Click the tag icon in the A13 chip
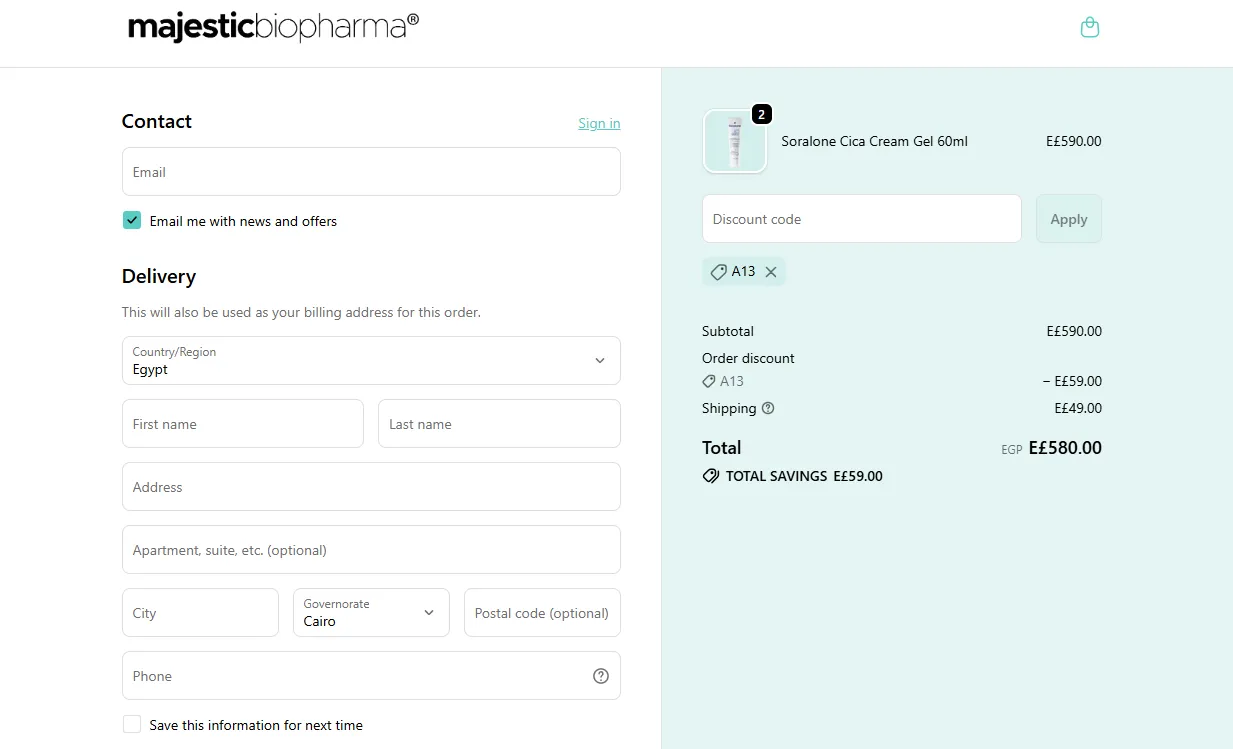This screenshot has width=1233, height=749. (x=718, y=272)
